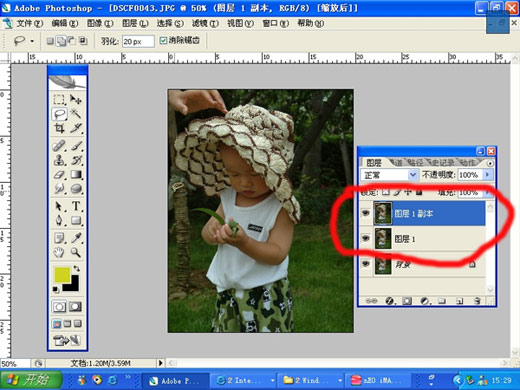520x390 pixels.
Task: Click the 开始 Start button
Action: (31, 380)
